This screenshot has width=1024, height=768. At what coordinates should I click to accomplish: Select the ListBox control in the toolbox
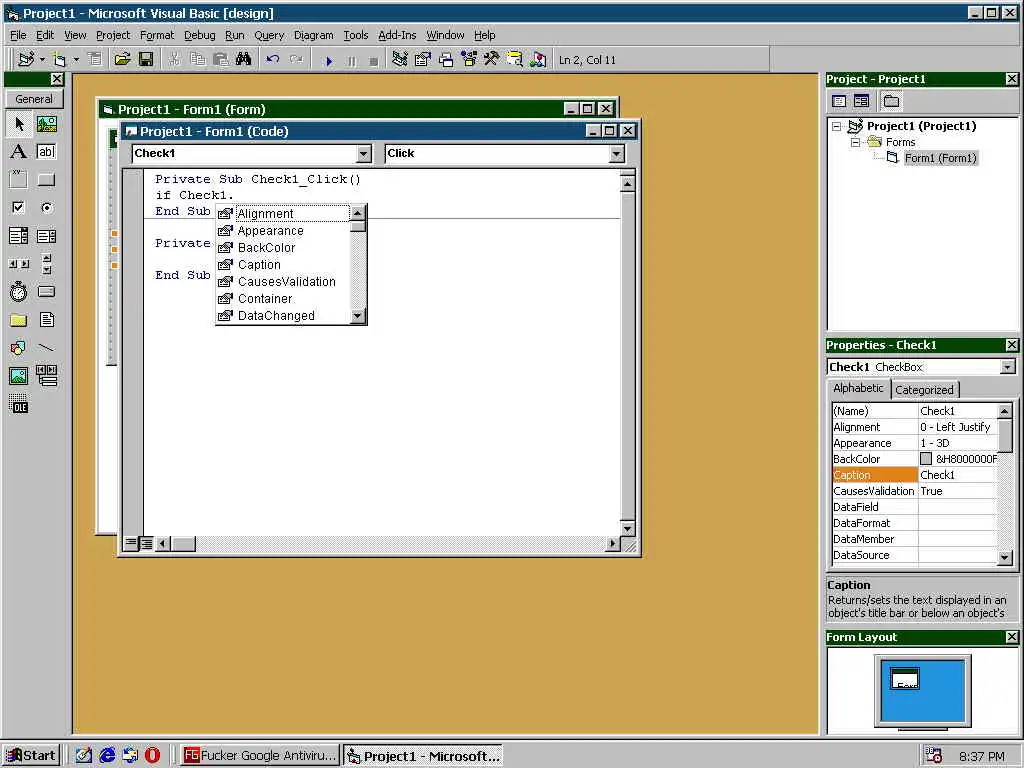(x=46, y=236)
